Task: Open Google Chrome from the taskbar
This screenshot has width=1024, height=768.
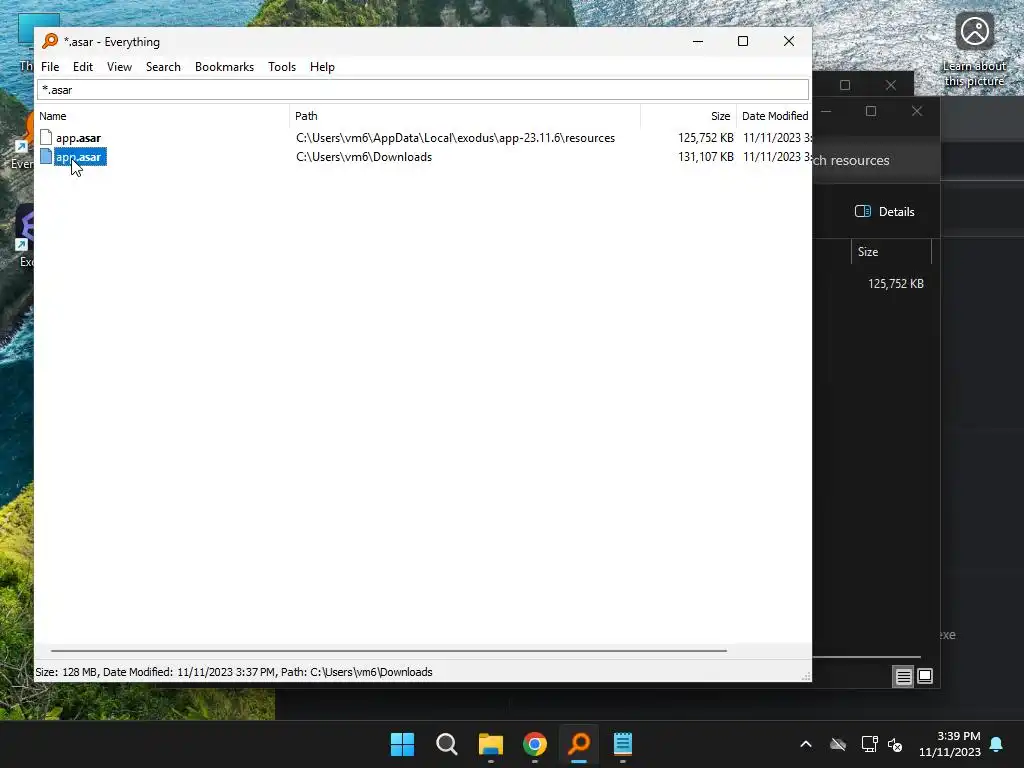Action: pos(535,744)
